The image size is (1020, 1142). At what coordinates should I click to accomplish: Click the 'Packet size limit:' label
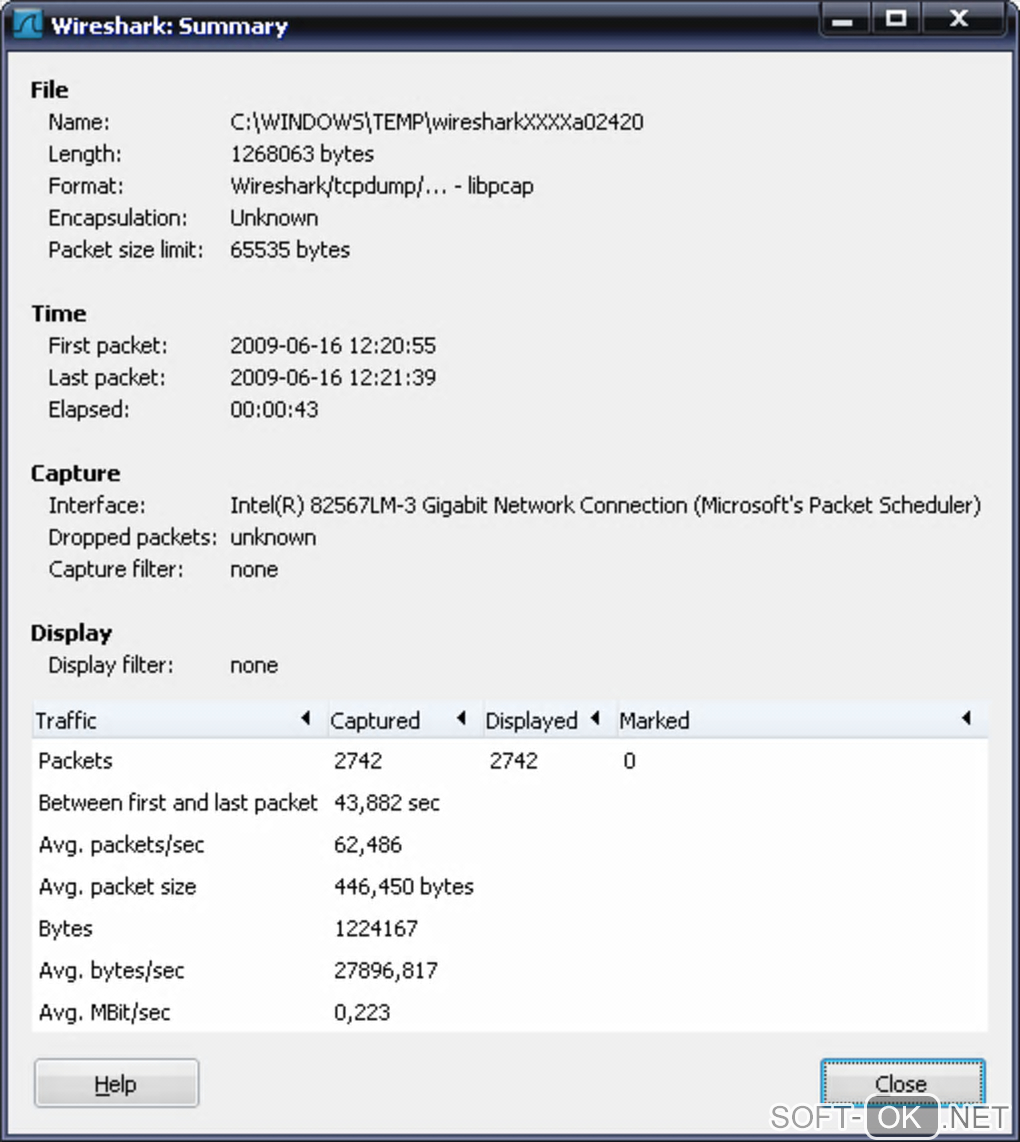tap(126, 250)
